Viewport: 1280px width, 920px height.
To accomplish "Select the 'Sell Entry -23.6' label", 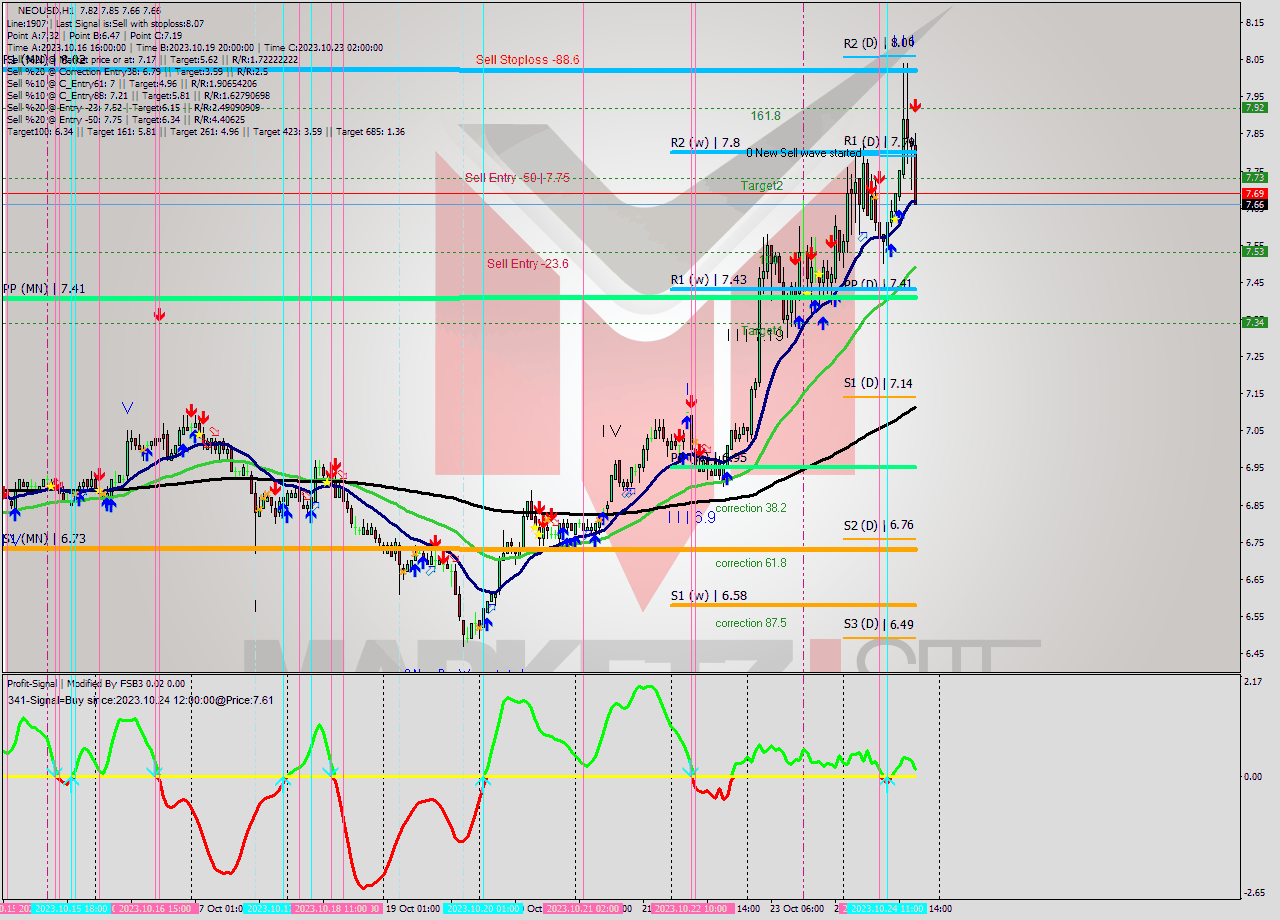I will click(x=527, y=264).
